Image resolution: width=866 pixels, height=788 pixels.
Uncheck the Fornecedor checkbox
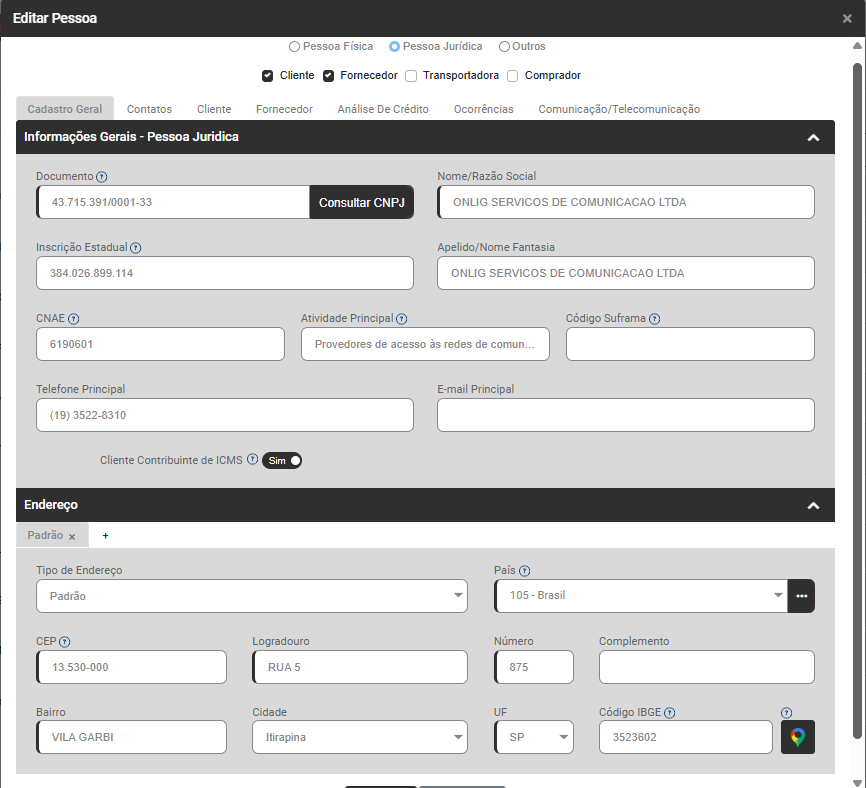click(x=328, y=76)
